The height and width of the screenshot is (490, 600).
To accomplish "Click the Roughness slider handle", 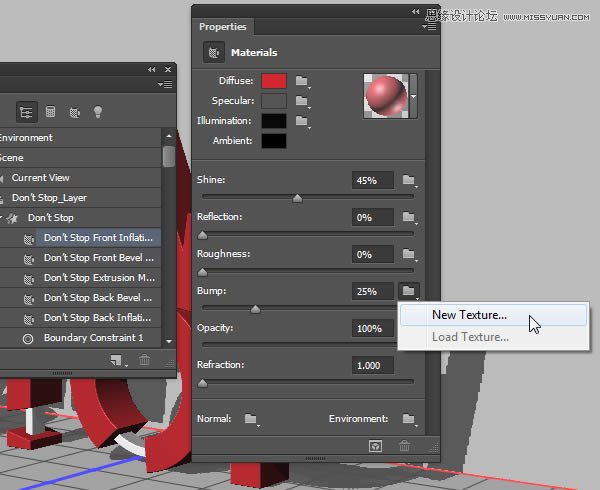I will click(202, 272).
